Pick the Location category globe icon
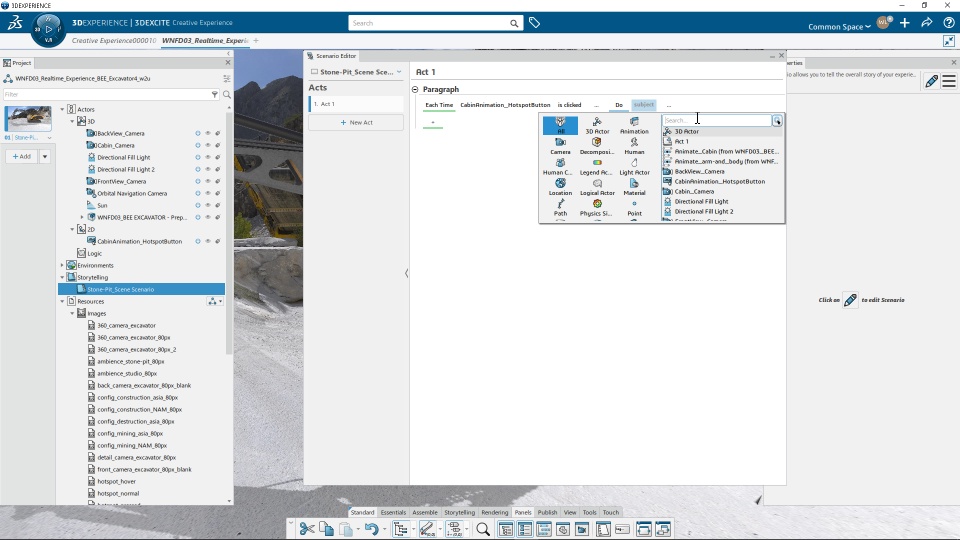This screenshot has height=540, width=960. 560,183
